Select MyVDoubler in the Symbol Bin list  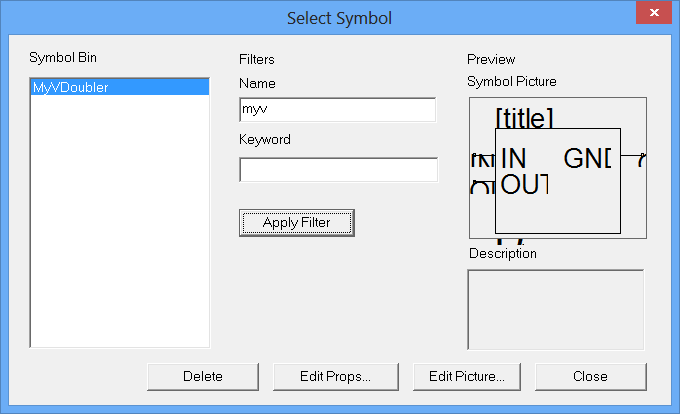71,88
